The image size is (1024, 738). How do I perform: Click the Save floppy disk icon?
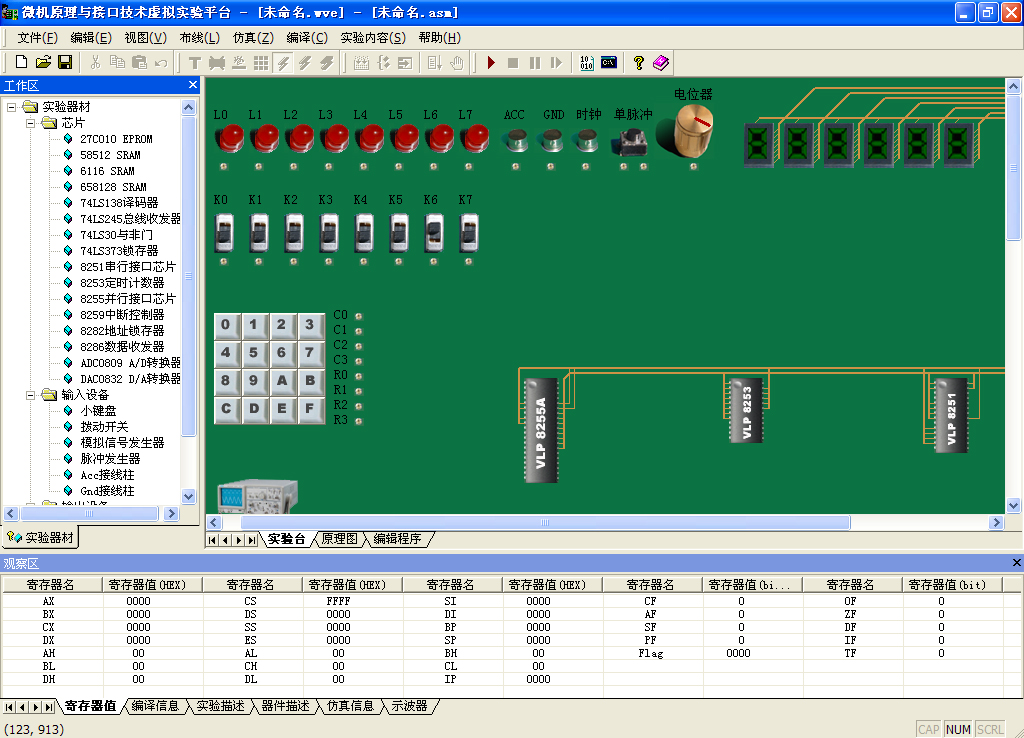point(65,63)
